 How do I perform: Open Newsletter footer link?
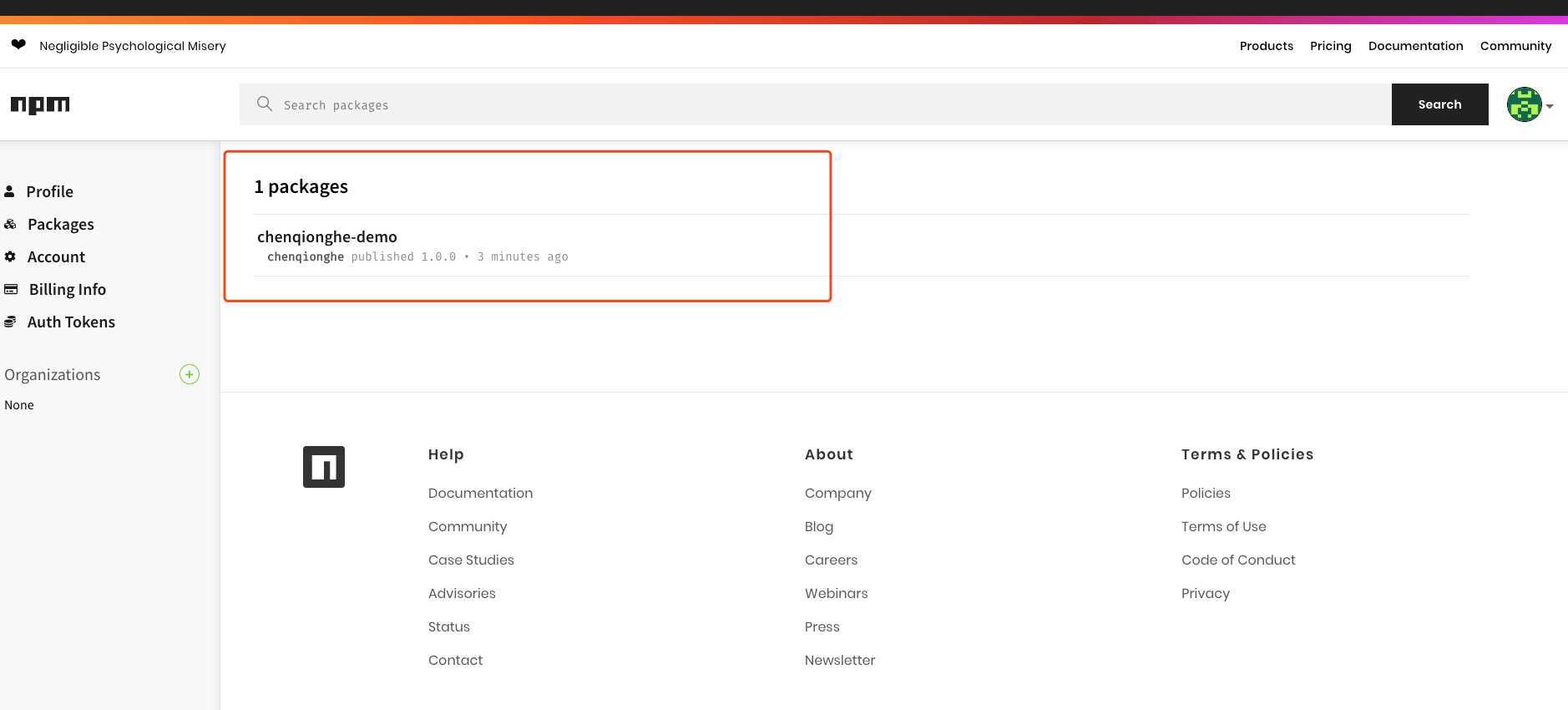pyautogui.click(x=840, y=660)
